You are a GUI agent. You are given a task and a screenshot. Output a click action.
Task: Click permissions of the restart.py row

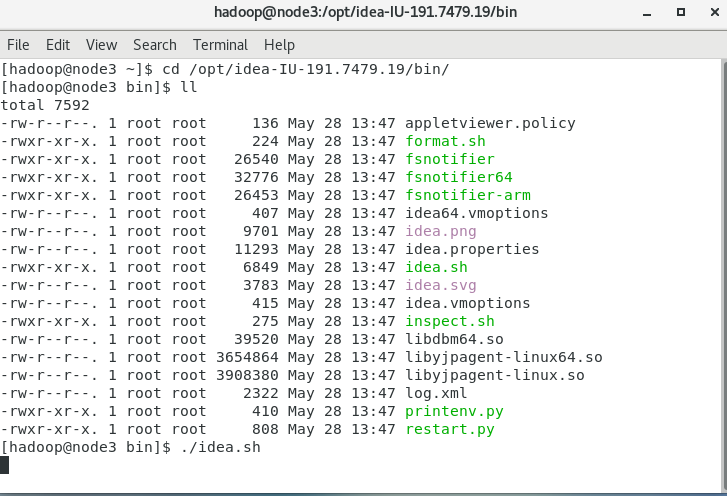click(49, 429)
